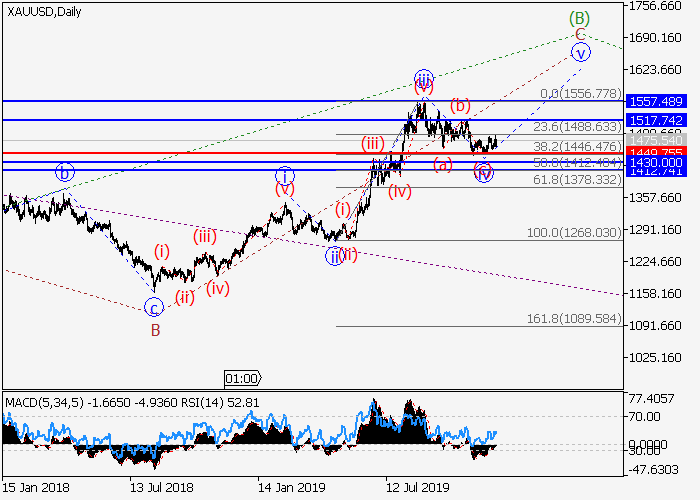The image size is (700, 500).
Task: Select the 1557.489 blue price tag
Action: click(x=656, y=101)
